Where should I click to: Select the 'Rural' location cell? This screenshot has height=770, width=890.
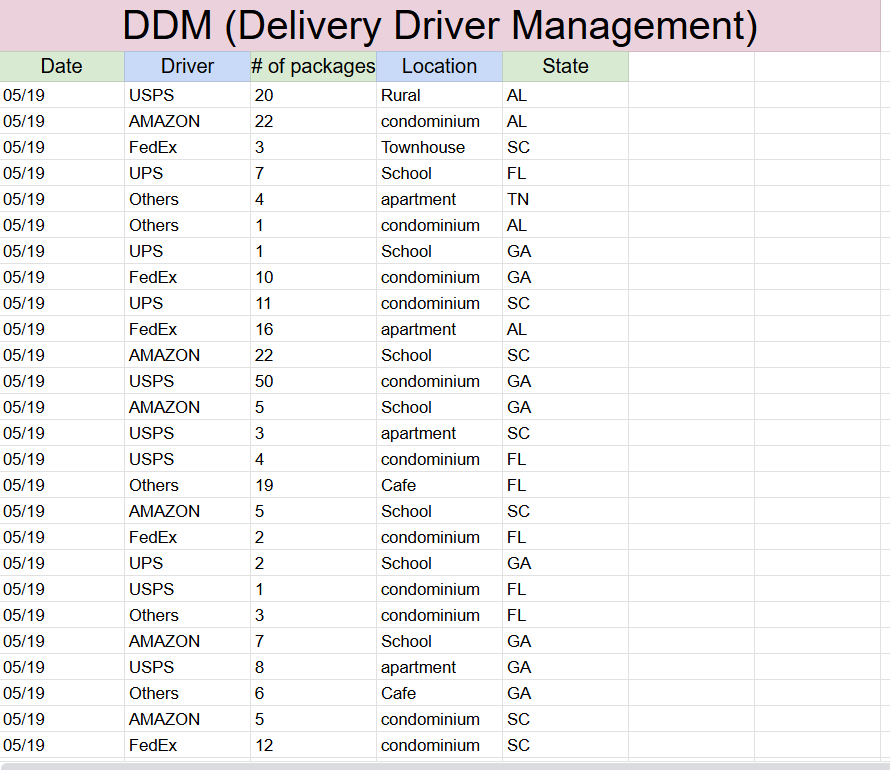[439, 95]
